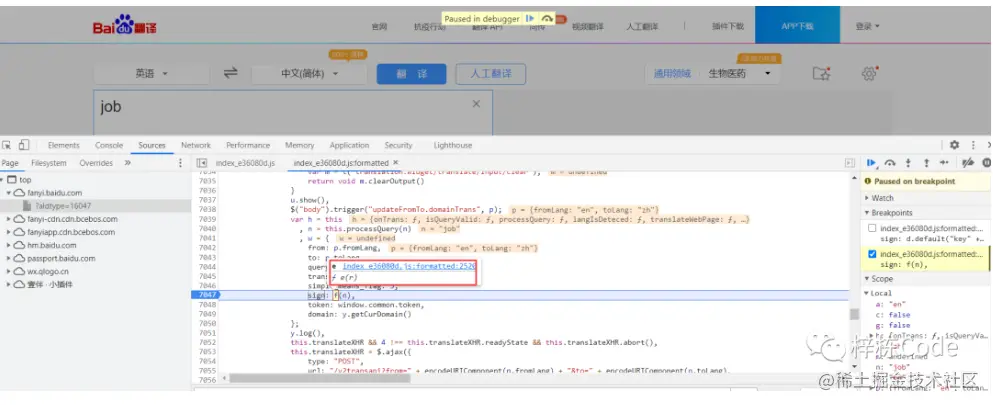Open the Memory panel

(x=299, y=145)
